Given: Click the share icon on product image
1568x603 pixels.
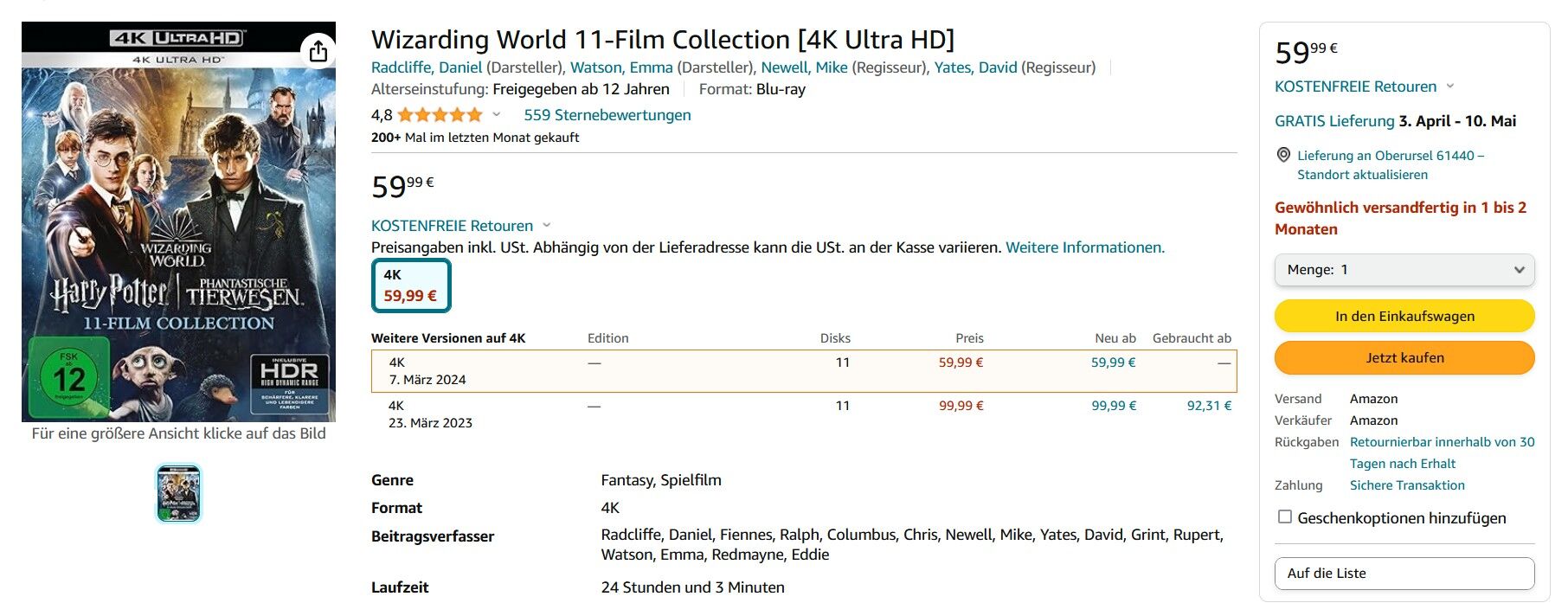Looking at the screenshot, I should (x=318, y=51).
